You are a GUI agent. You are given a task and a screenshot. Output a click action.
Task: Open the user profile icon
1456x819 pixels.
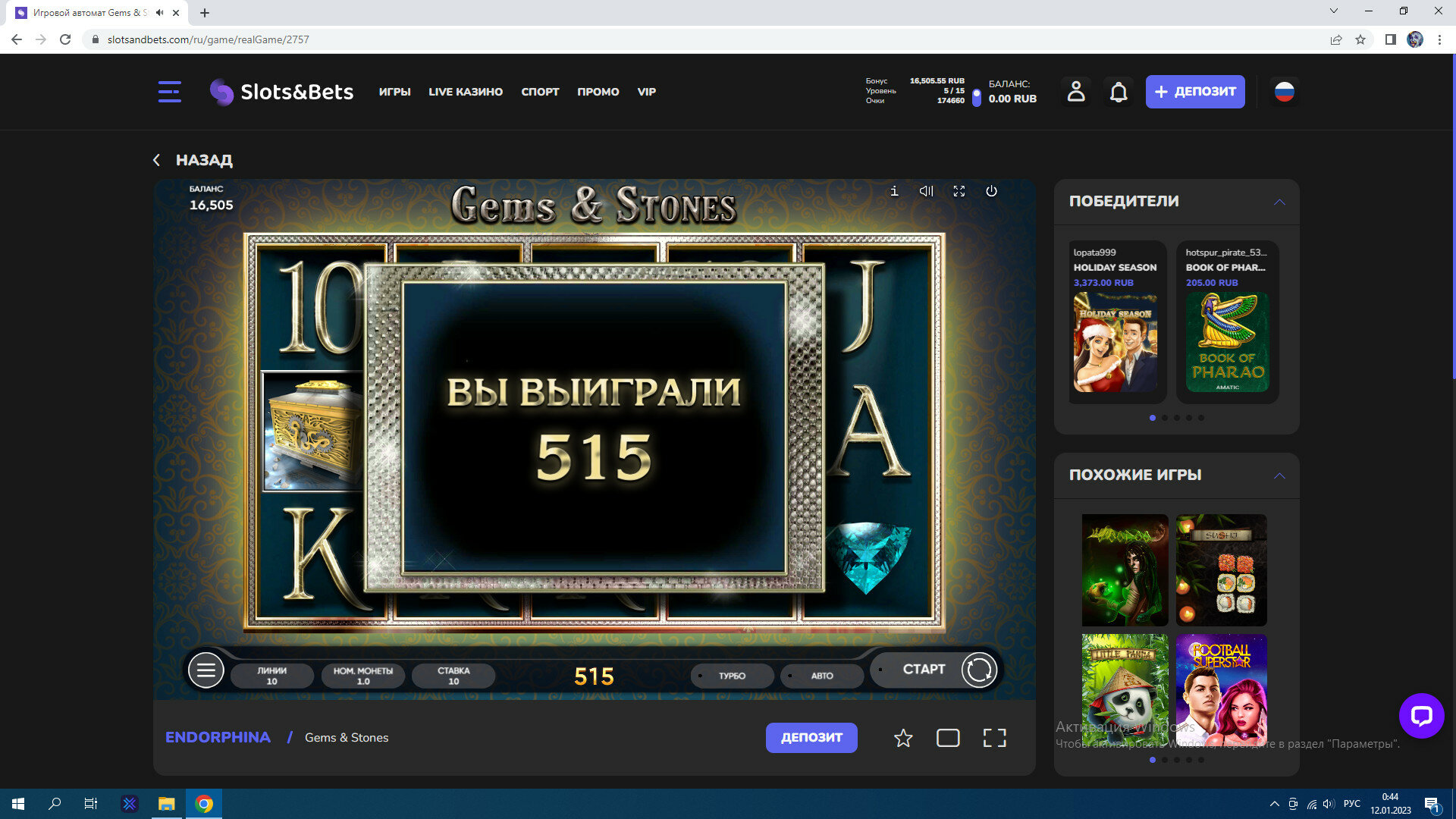(x=1076, y=92)
